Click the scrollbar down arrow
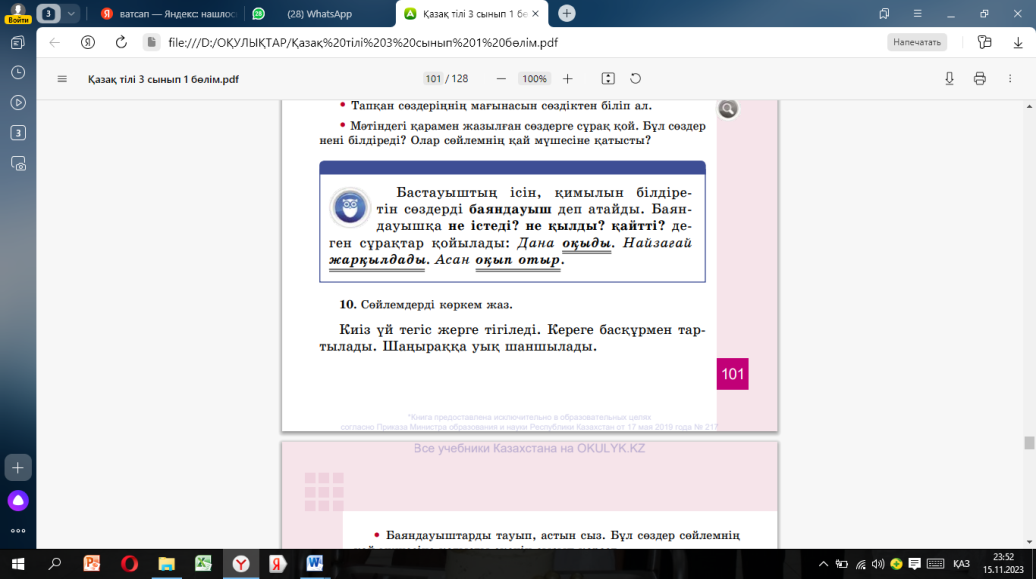The width and height of the screenshot is (1036, 579). (1029, 542)
